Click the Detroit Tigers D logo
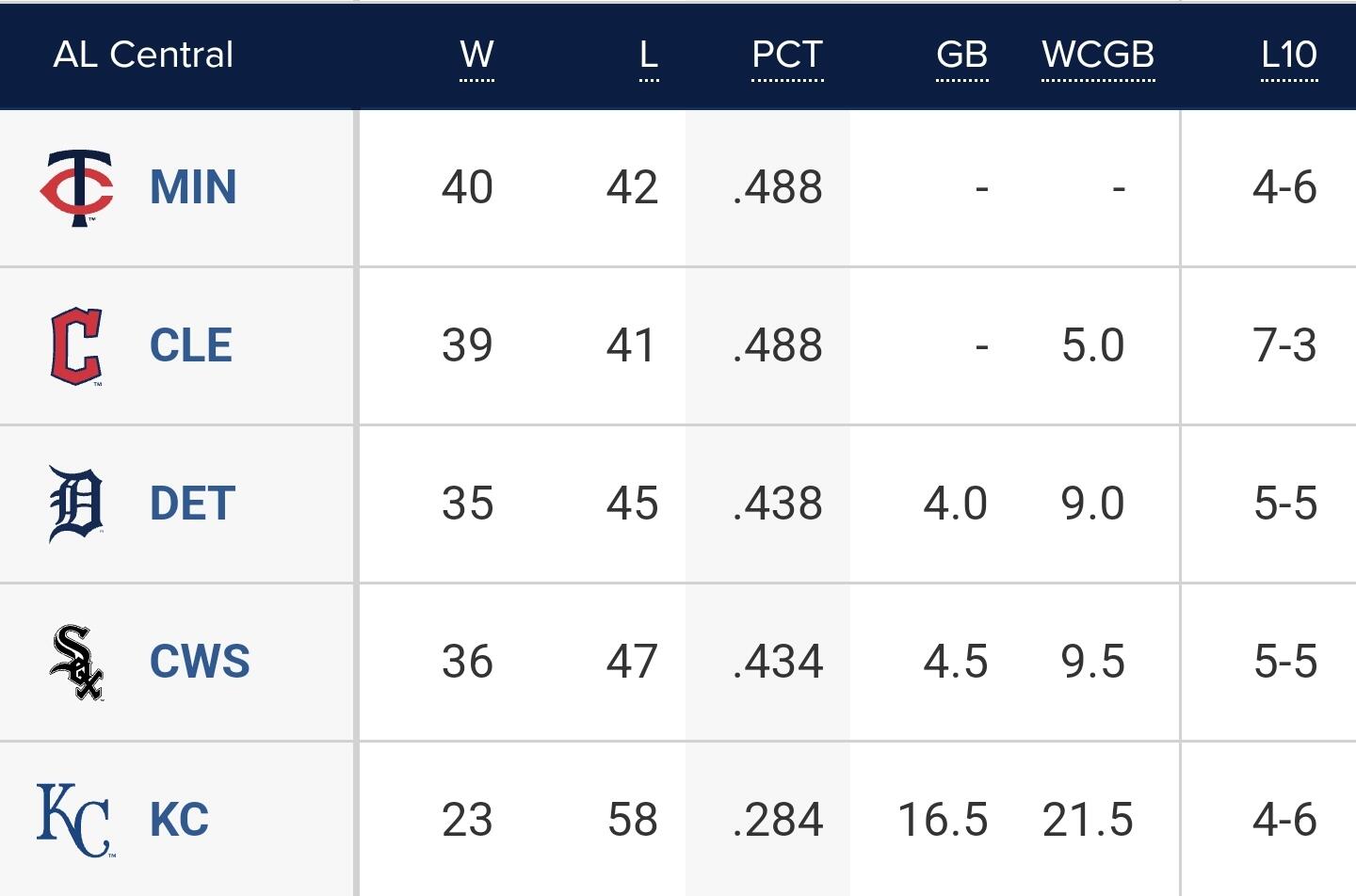 [76, 504]
